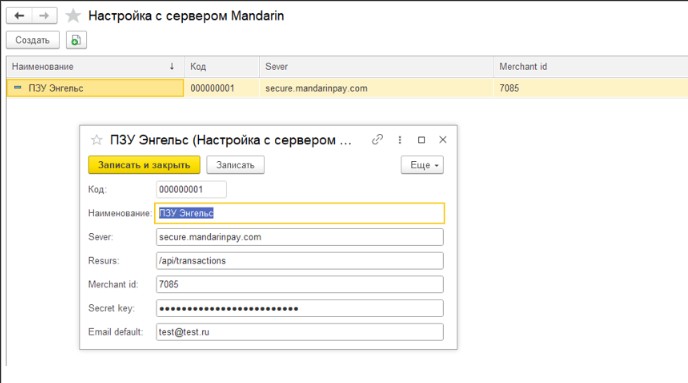The height and width of the screenshot is (383, 688).
Task: Get link to the object via the chain icon
Action: click(x=377, y=140)
